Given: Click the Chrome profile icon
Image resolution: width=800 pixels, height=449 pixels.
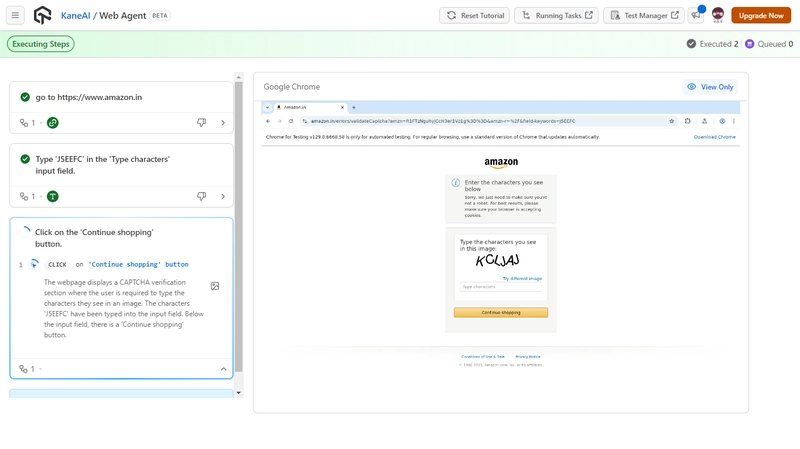Looking at the screenshot, I should [x=722, y=121].
